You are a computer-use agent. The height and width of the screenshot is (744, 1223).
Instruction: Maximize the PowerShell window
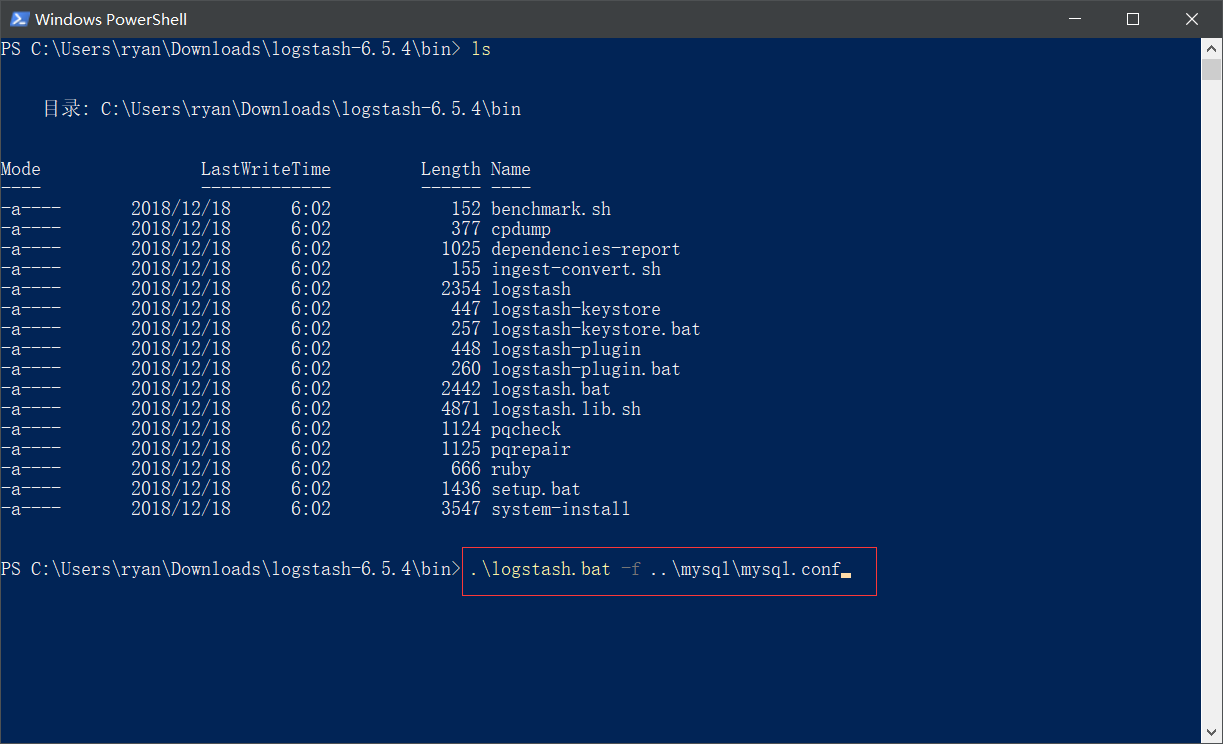[x=1132, y=19]
